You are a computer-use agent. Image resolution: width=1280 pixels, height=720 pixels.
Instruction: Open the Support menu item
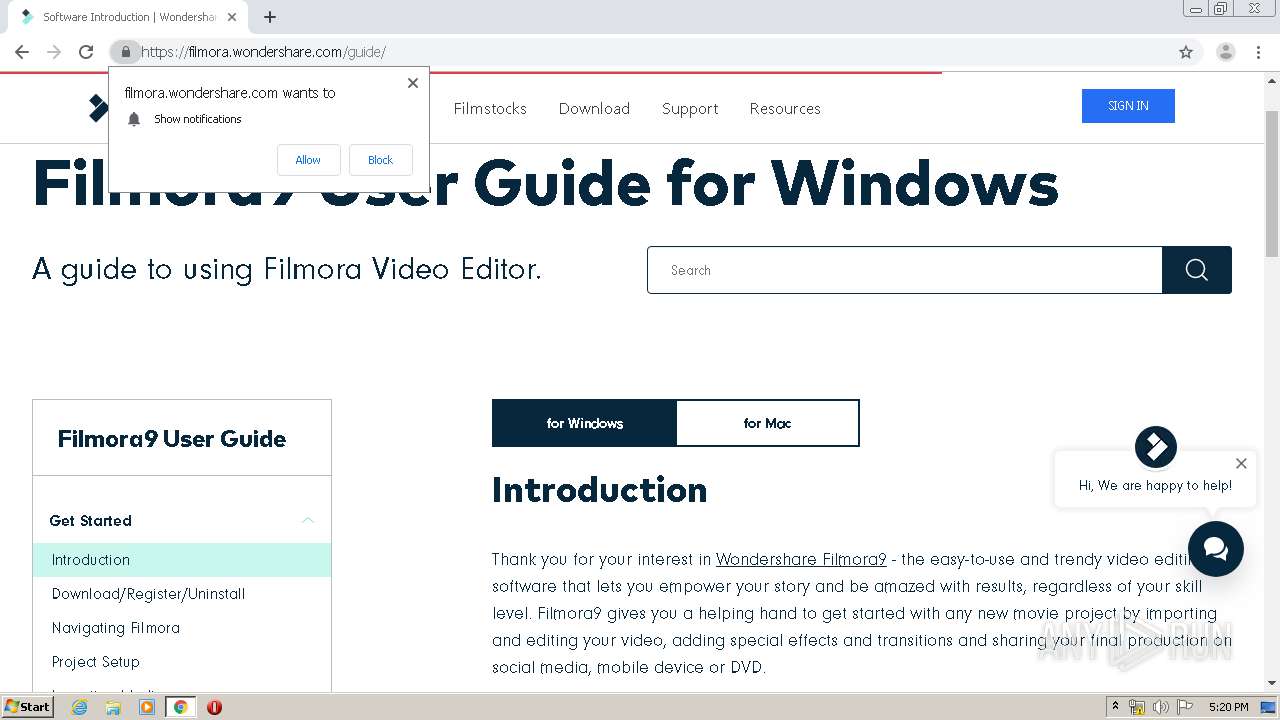(690, 109)
